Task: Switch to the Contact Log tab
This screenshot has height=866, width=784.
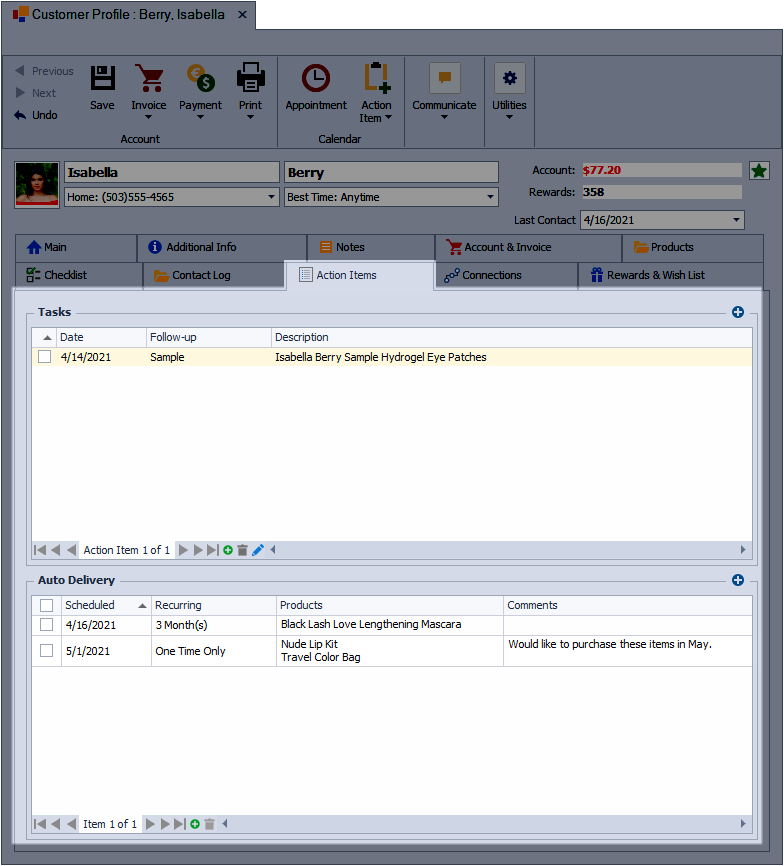Action: [213, 275]
